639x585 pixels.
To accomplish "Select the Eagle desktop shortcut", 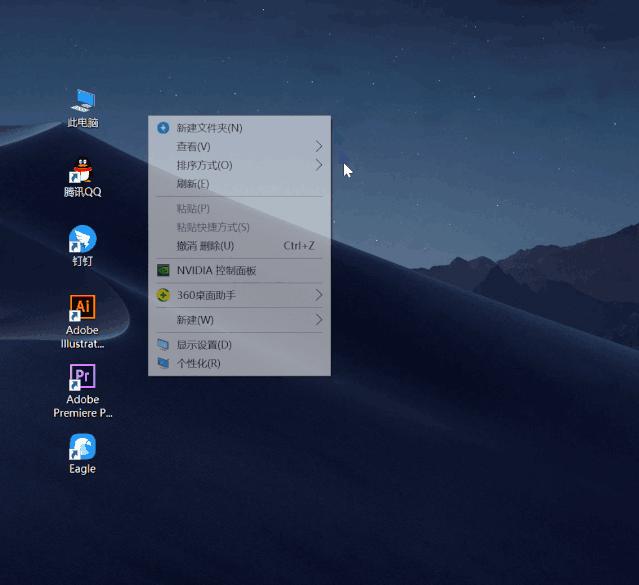I will click(x=83, y=454).
